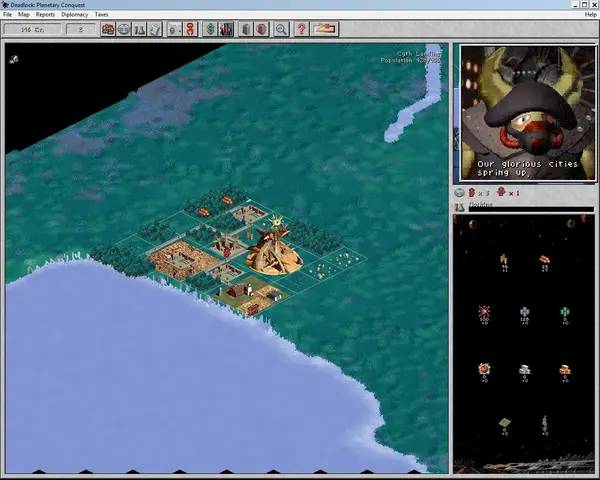Click the red hexagon toolbar icon
The width and height of the screenshot is (600, 480).
click(262, 29)
